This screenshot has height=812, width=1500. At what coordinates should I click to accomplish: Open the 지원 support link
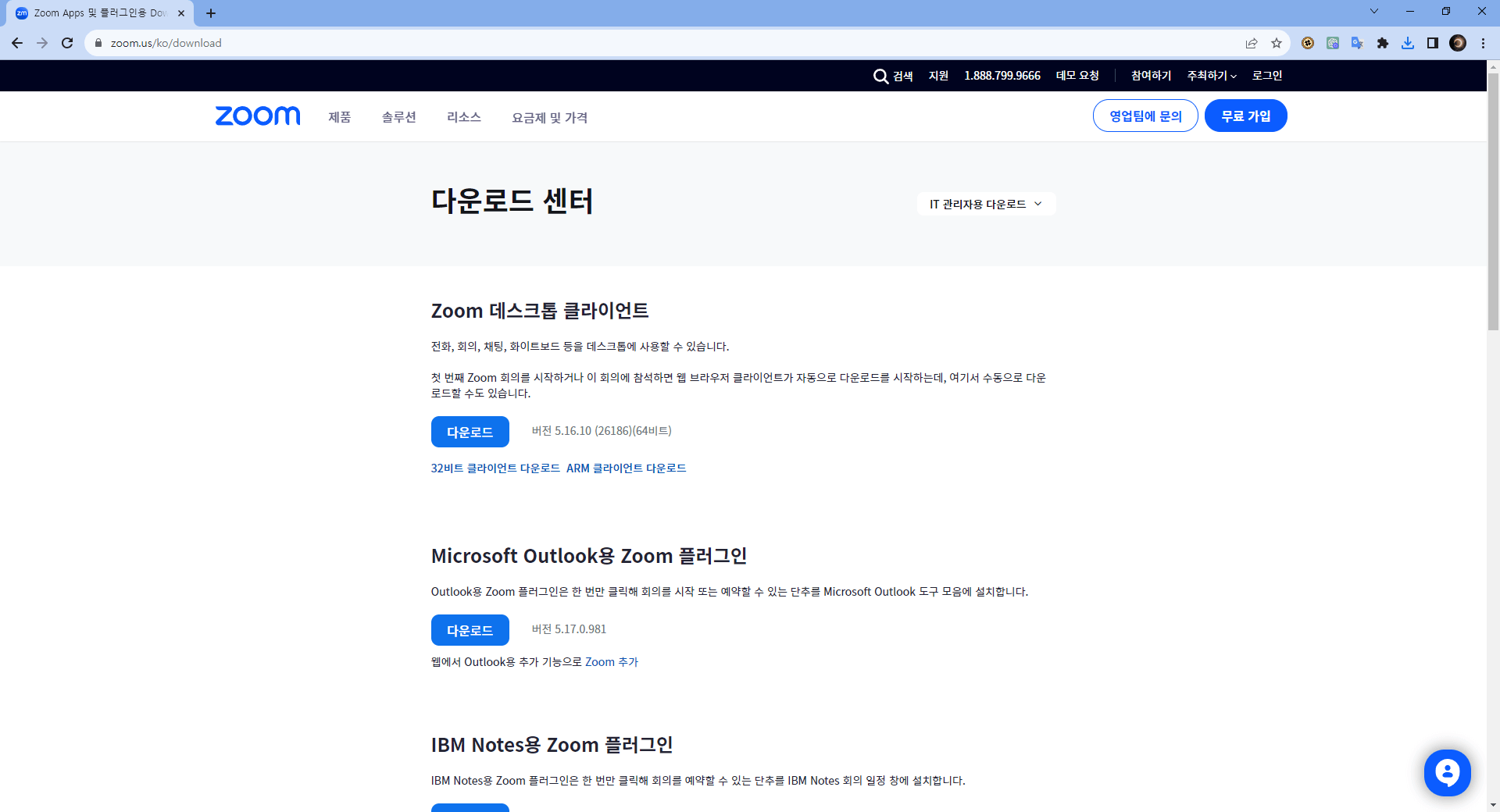pos(938,76)
